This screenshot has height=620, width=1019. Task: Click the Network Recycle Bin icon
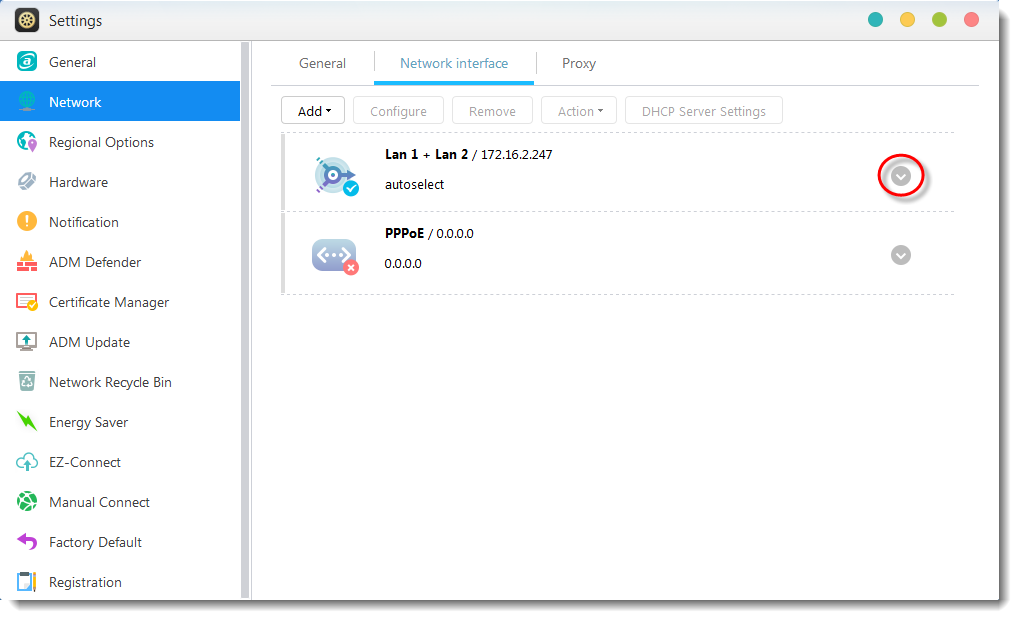tap(27, 381)
